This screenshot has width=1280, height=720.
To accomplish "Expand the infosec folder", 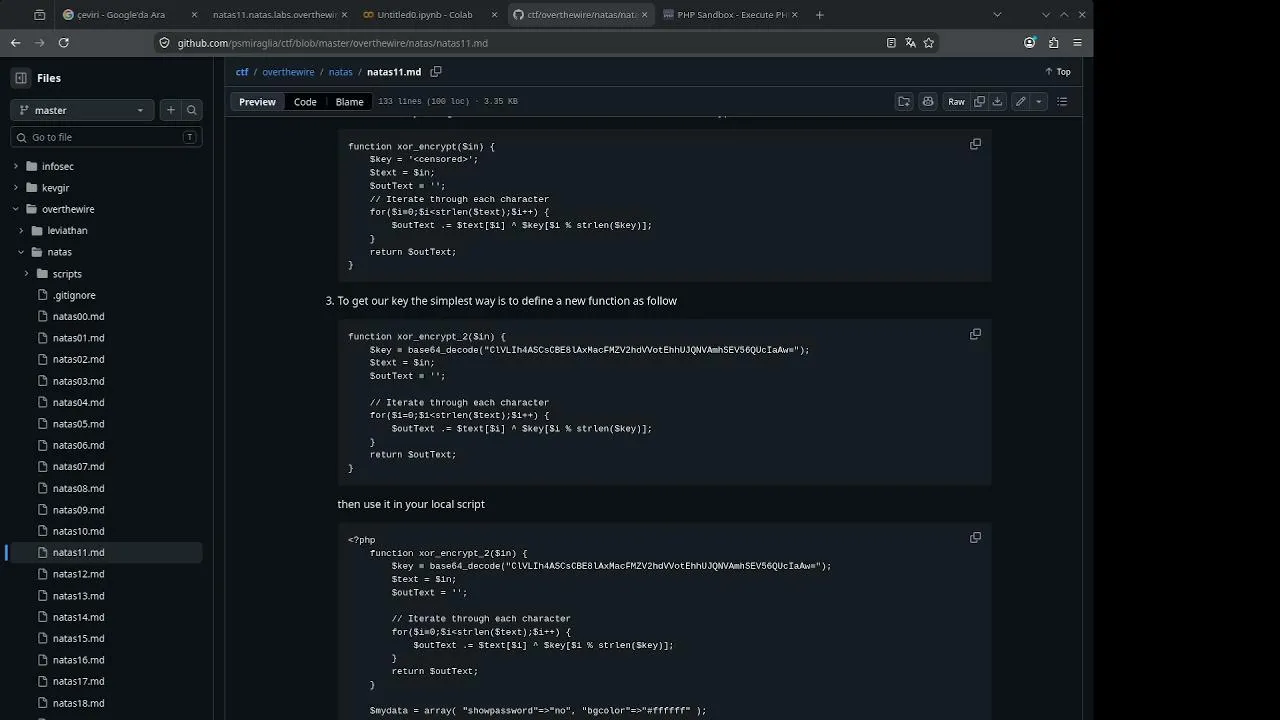I will (x=16, y=166).
